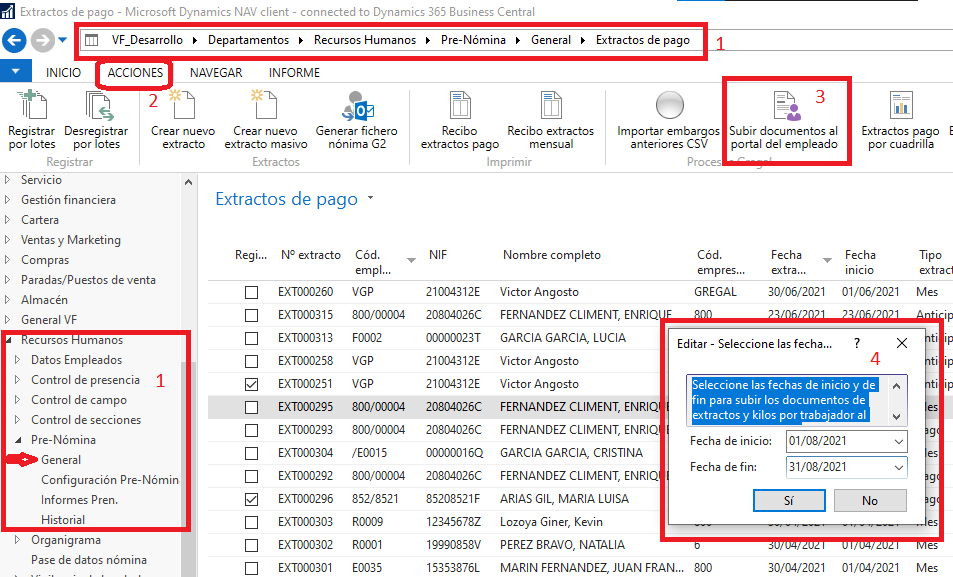Select Configuración Pre-Nómina in the sidebar
Screen dimensions: 953x577
coord(108,480)
